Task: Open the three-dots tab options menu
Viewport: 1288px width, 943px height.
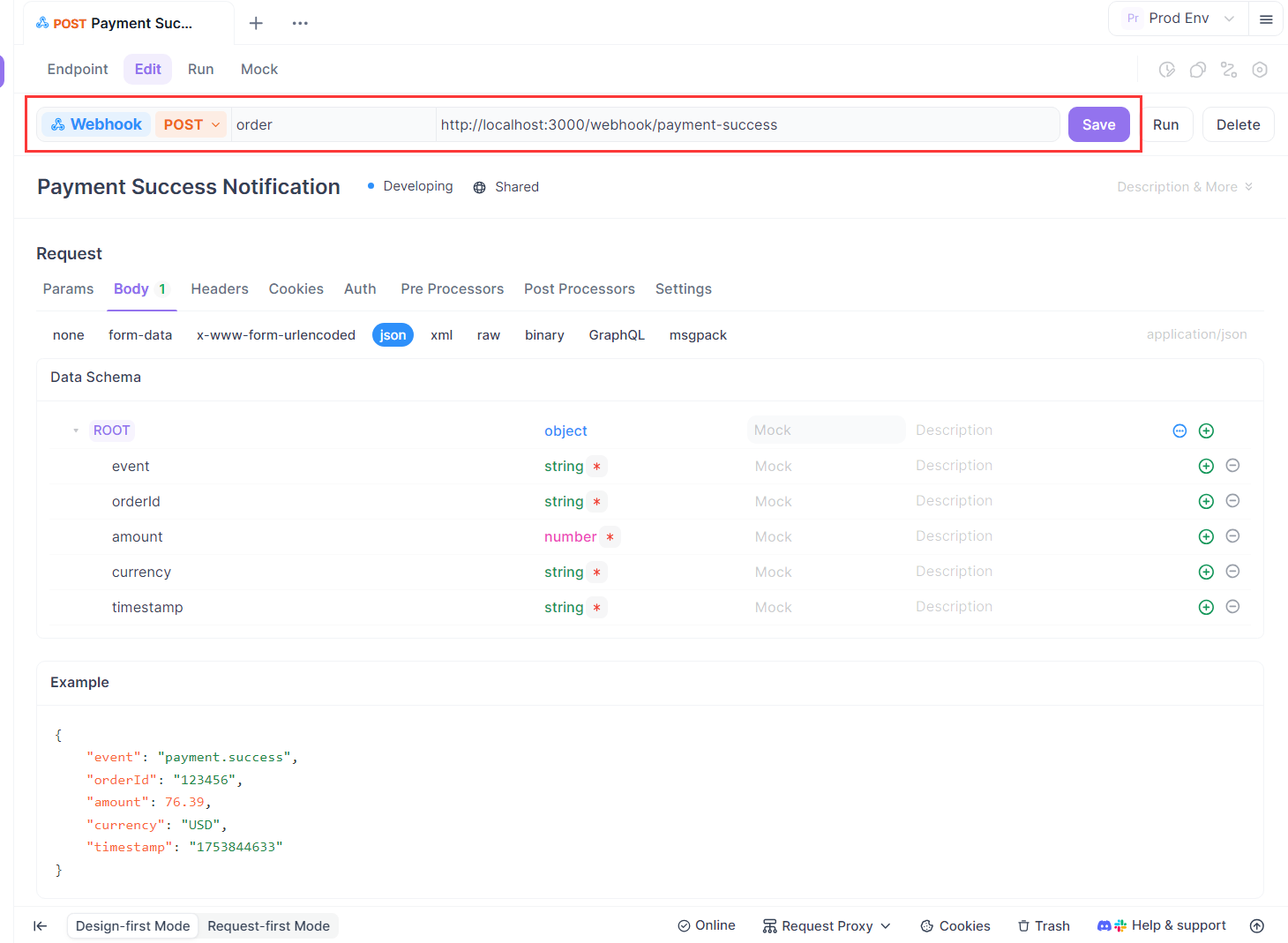Action: coord(300,23)
